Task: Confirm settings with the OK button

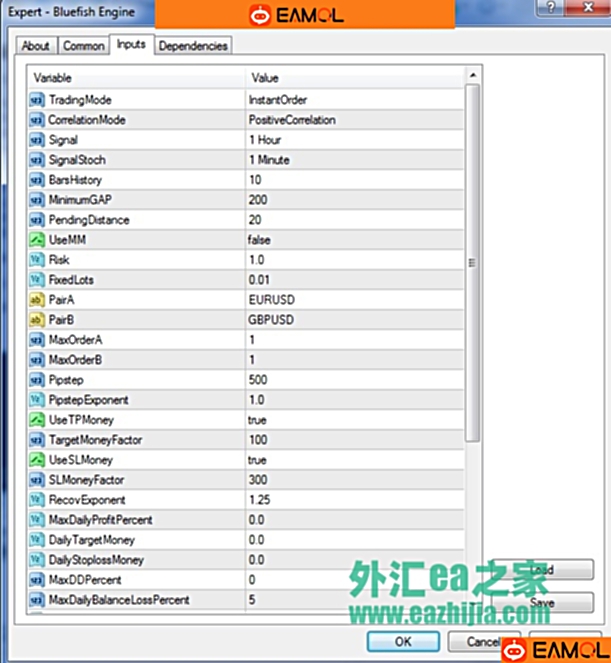Action: pyautogui.click(x=403, y=641)
